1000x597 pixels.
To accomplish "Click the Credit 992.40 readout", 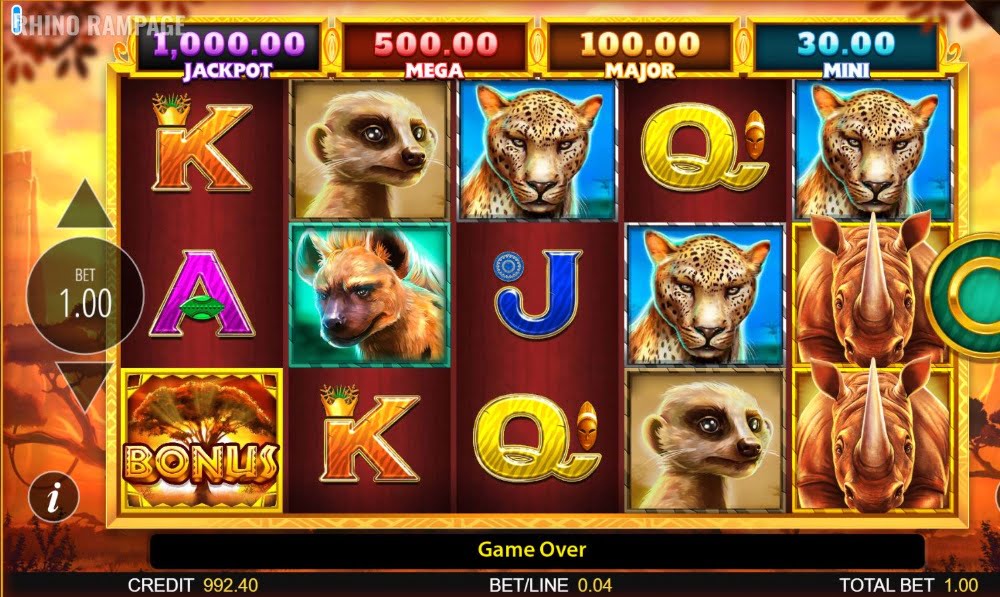I will 193,585.
